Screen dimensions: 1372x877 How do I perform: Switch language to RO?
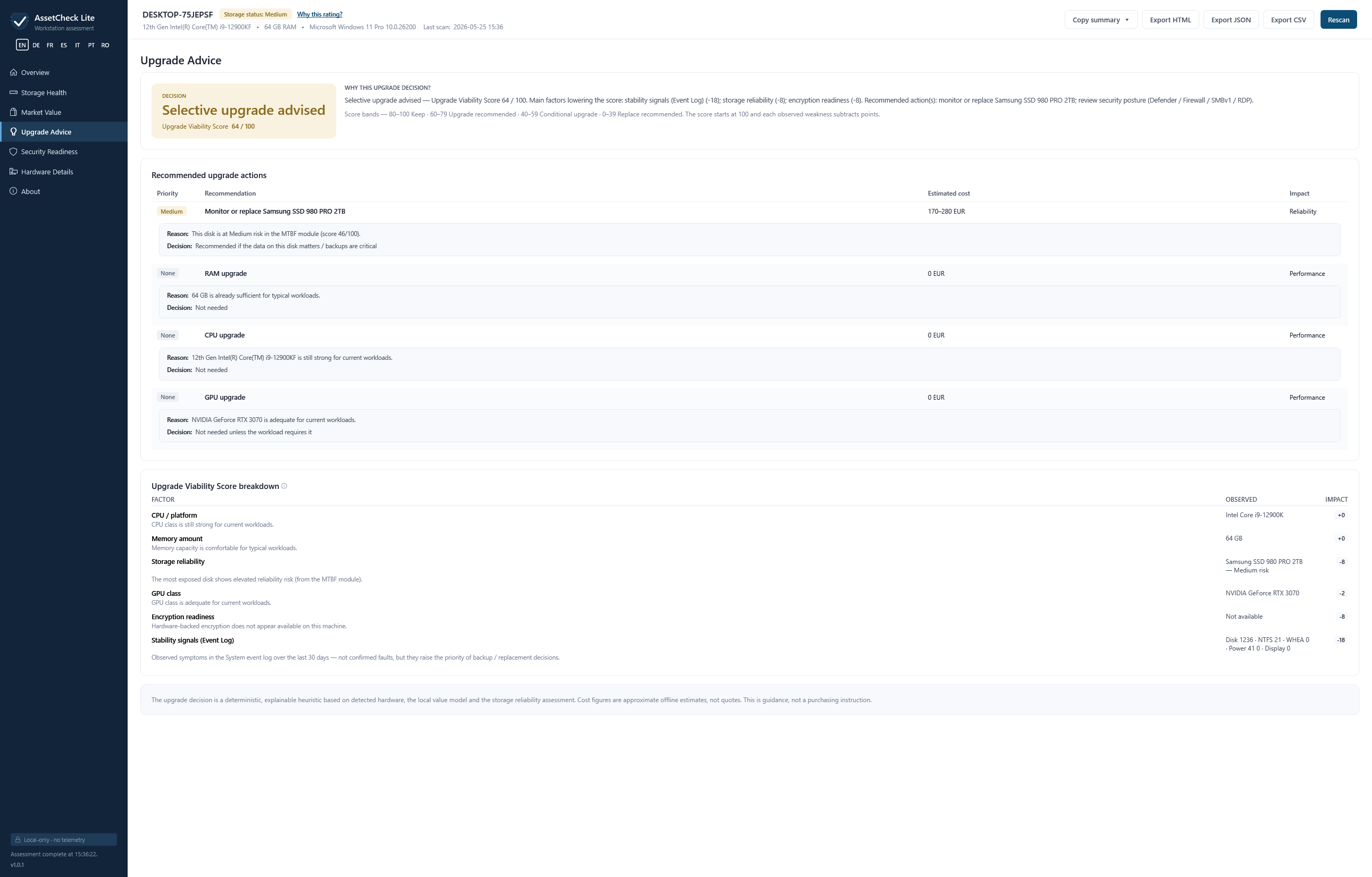[105, 45]
